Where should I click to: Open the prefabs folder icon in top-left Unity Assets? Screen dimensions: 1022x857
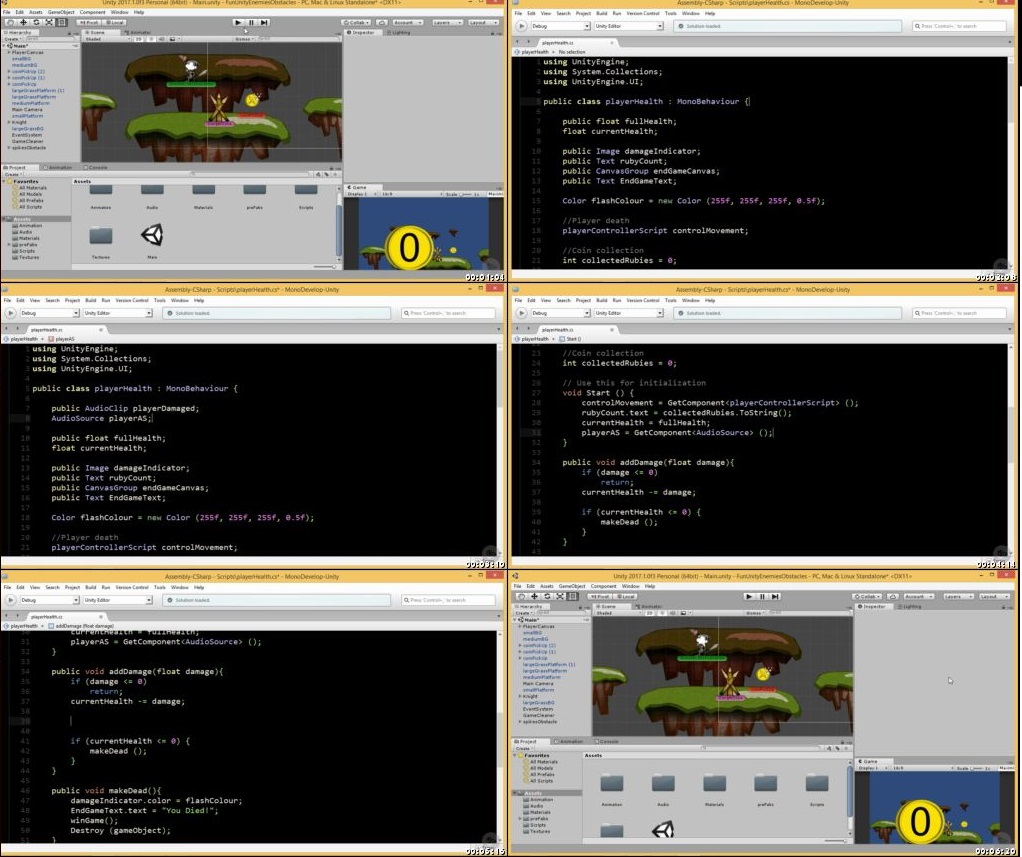tap(254, 190)
